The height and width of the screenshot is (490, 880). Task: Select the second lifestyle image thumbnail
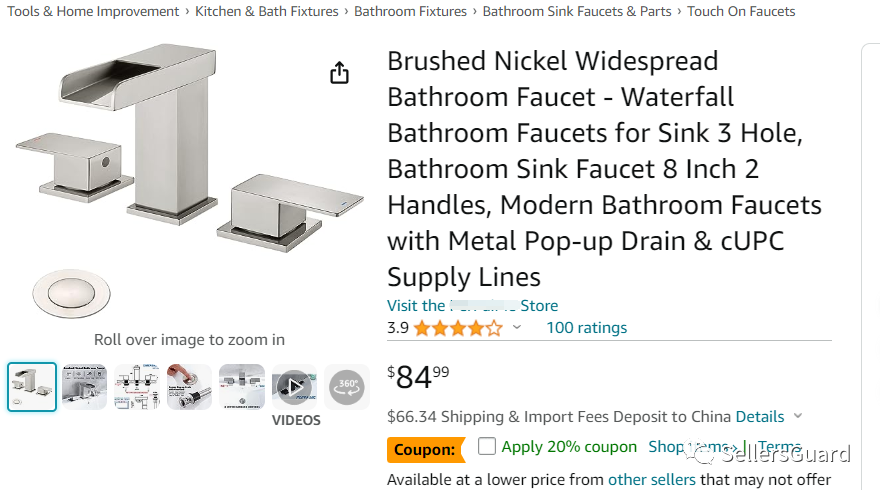[84, 386]
